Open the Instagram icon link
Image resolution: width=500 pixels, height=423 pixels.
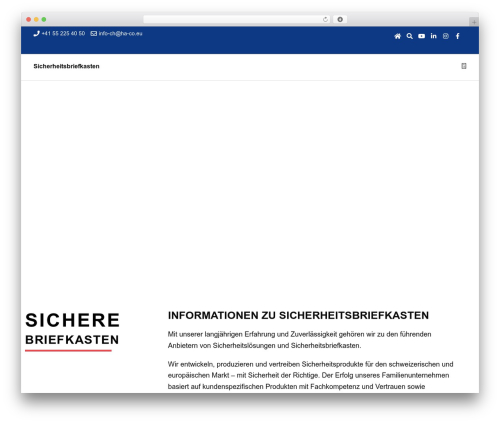tap(446, 36)
